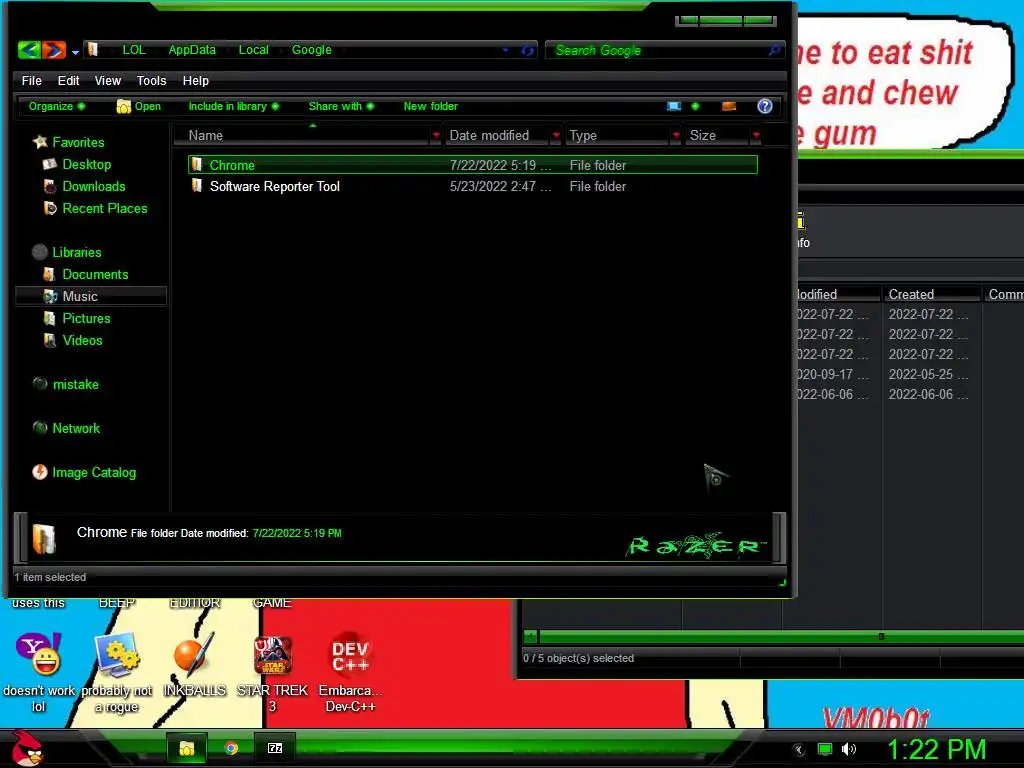The image size is (1024, 768).
Task: Open Desktop in navigation pane
Action: pos(77,165)
